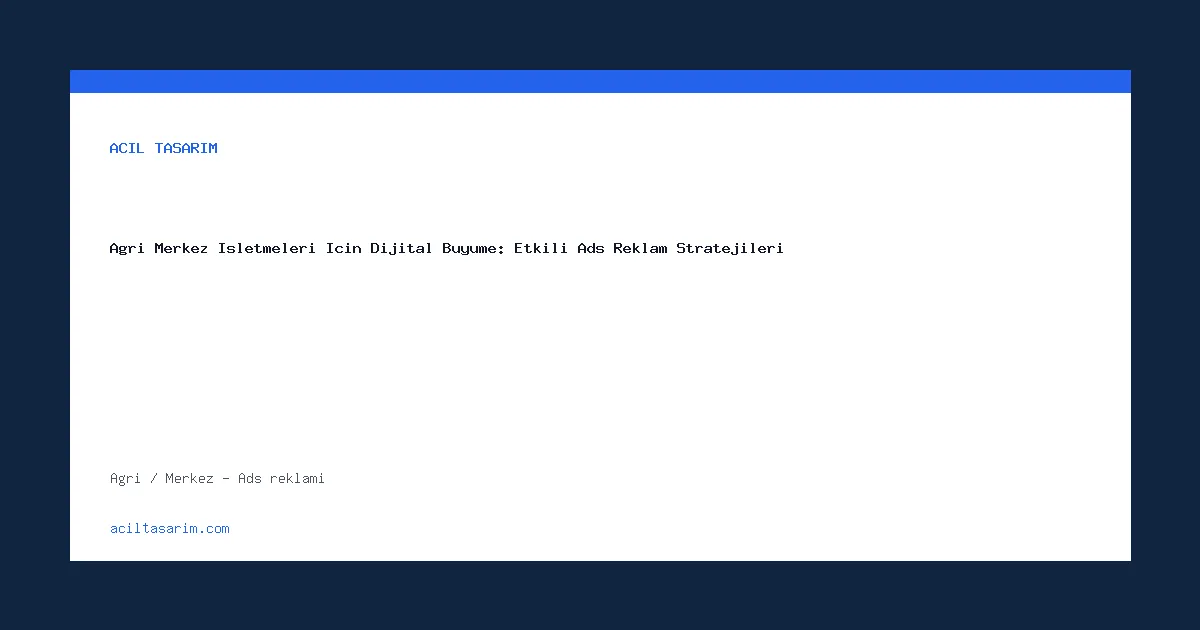Screen dimensions: 1200x630
Task: Select the word Merkez in the bottom caption
Action: click(189, 478)
